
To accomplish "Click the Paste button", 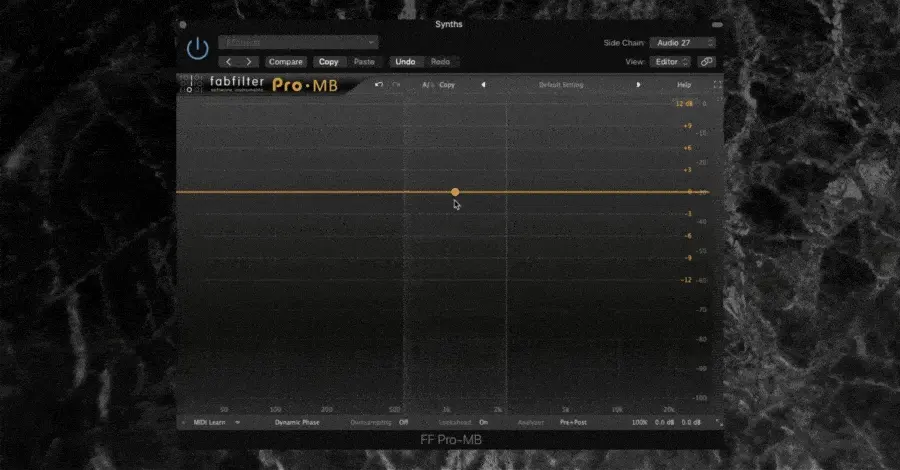I will tap(364, 61).
